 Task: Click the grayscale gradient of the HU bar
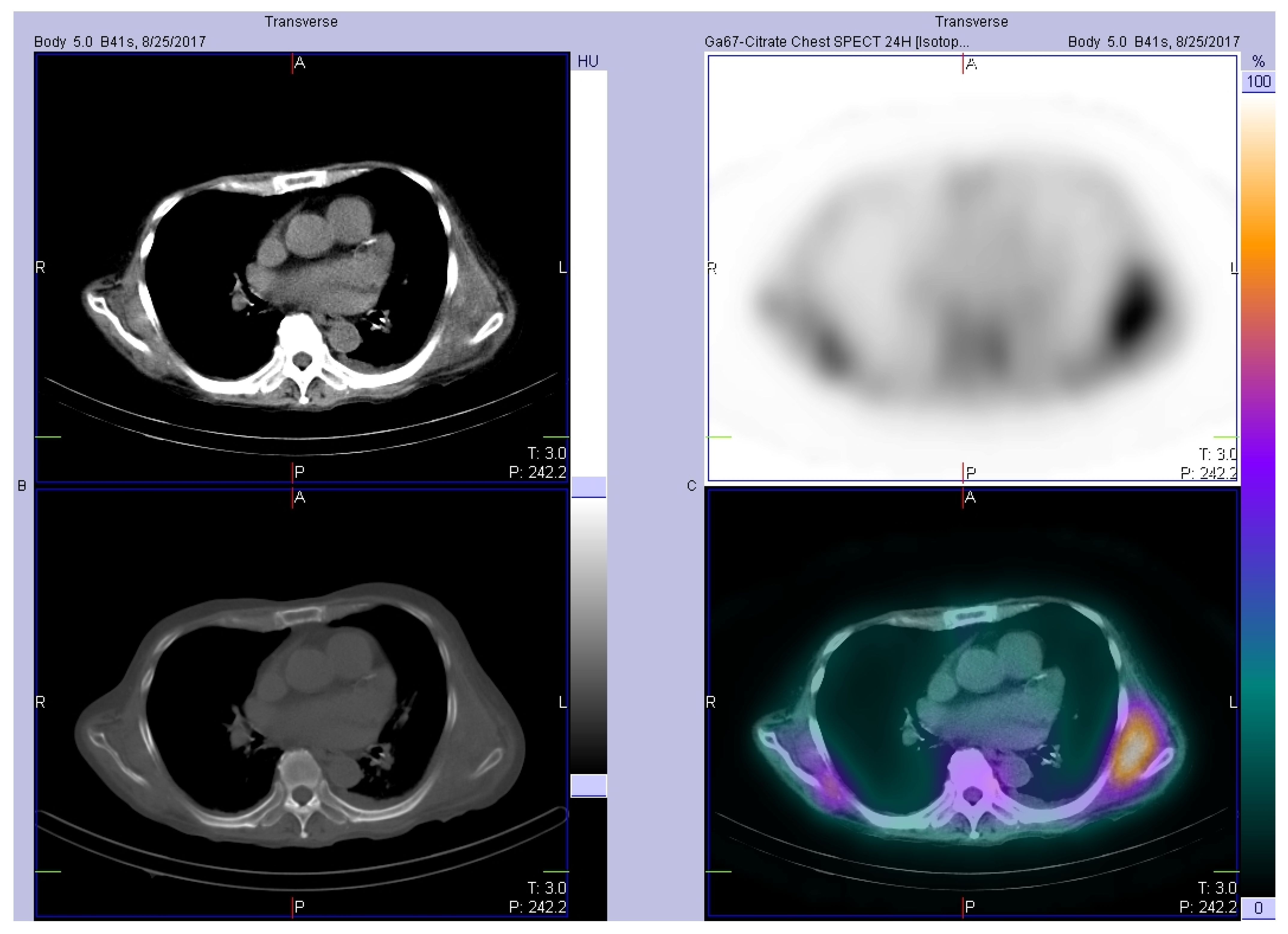pos(588,636)
